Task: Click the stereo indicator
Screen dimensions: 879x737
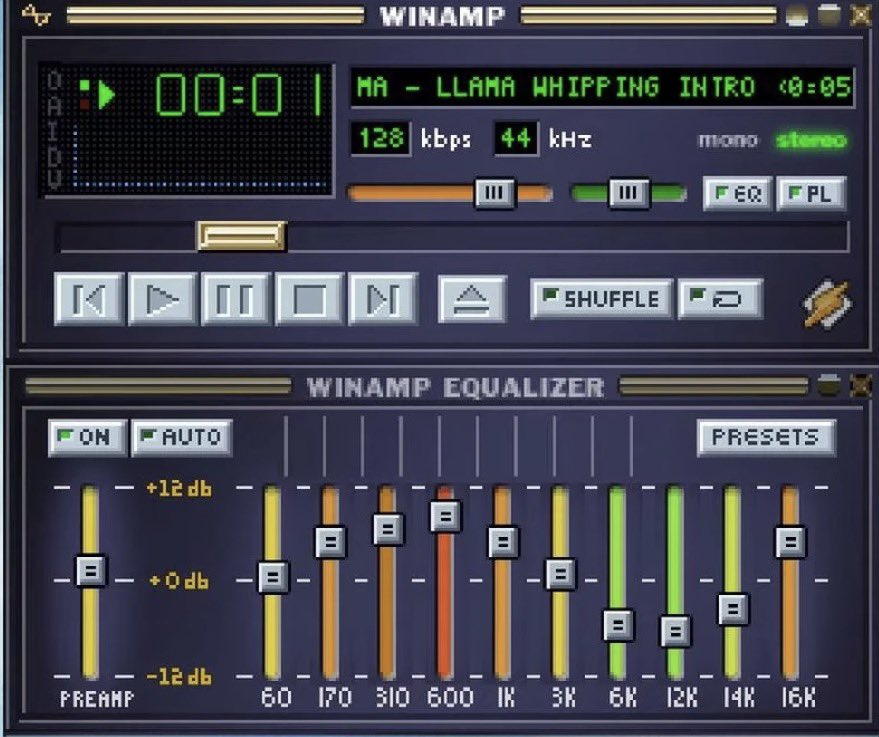Action: [811, 140]
